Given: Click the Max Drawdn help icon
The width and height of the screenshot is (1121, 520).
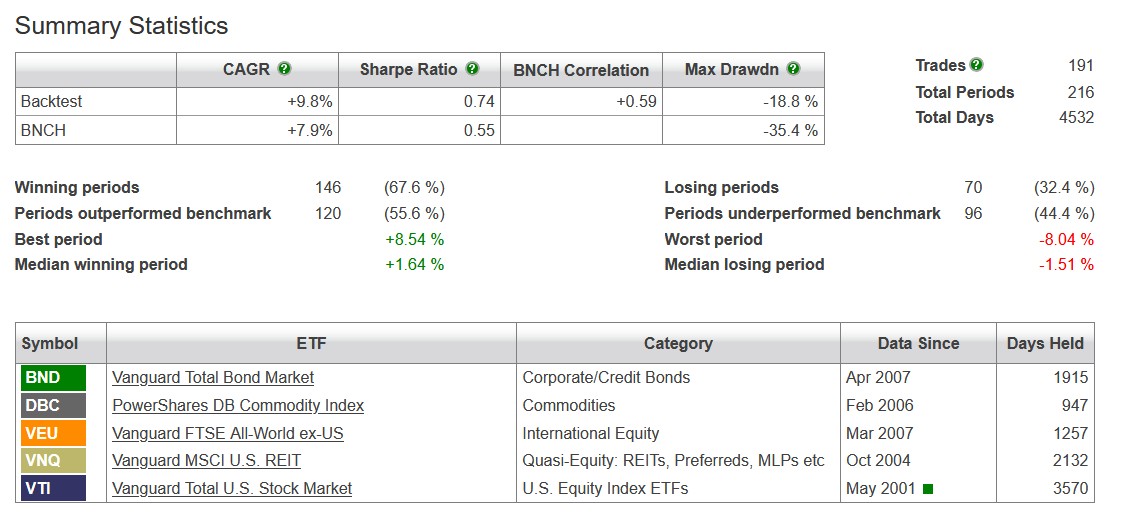Looking at the screenshot, I should click(x=793, y=69).
